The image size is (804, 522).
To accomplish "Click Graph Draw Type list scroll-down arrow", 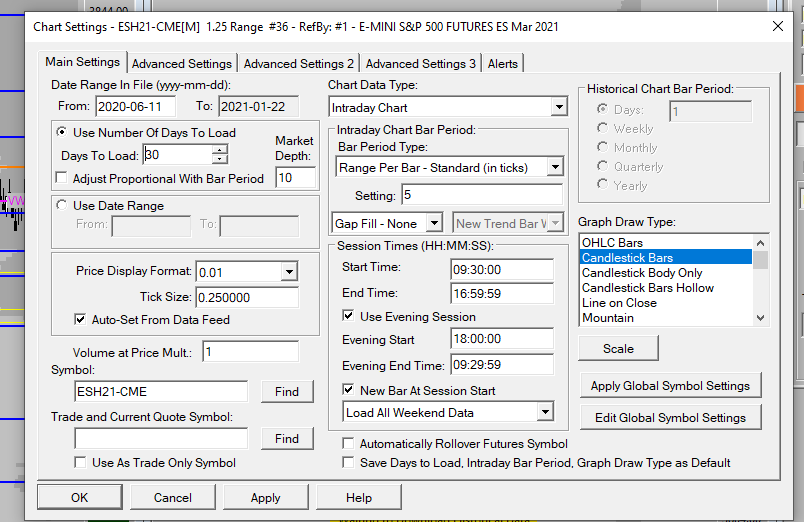I will tap(760, 318).
